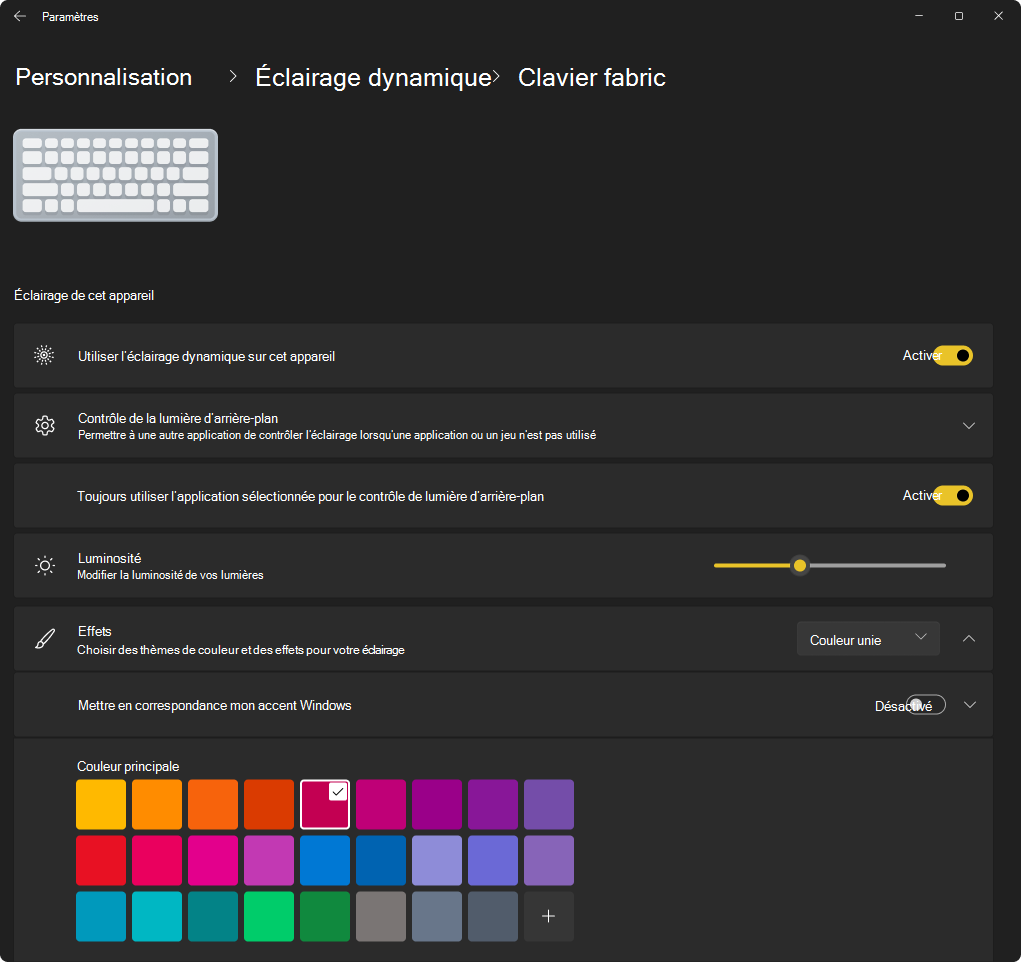
Task: Select the checked crimson color swatch
Action: [325, 804]
